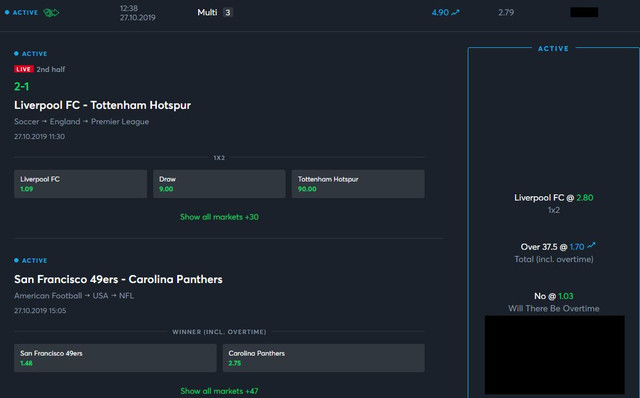Click the live score 2-1
This screenshot has height=398, width=640.
pyautogui.click(x=22, y=87)
